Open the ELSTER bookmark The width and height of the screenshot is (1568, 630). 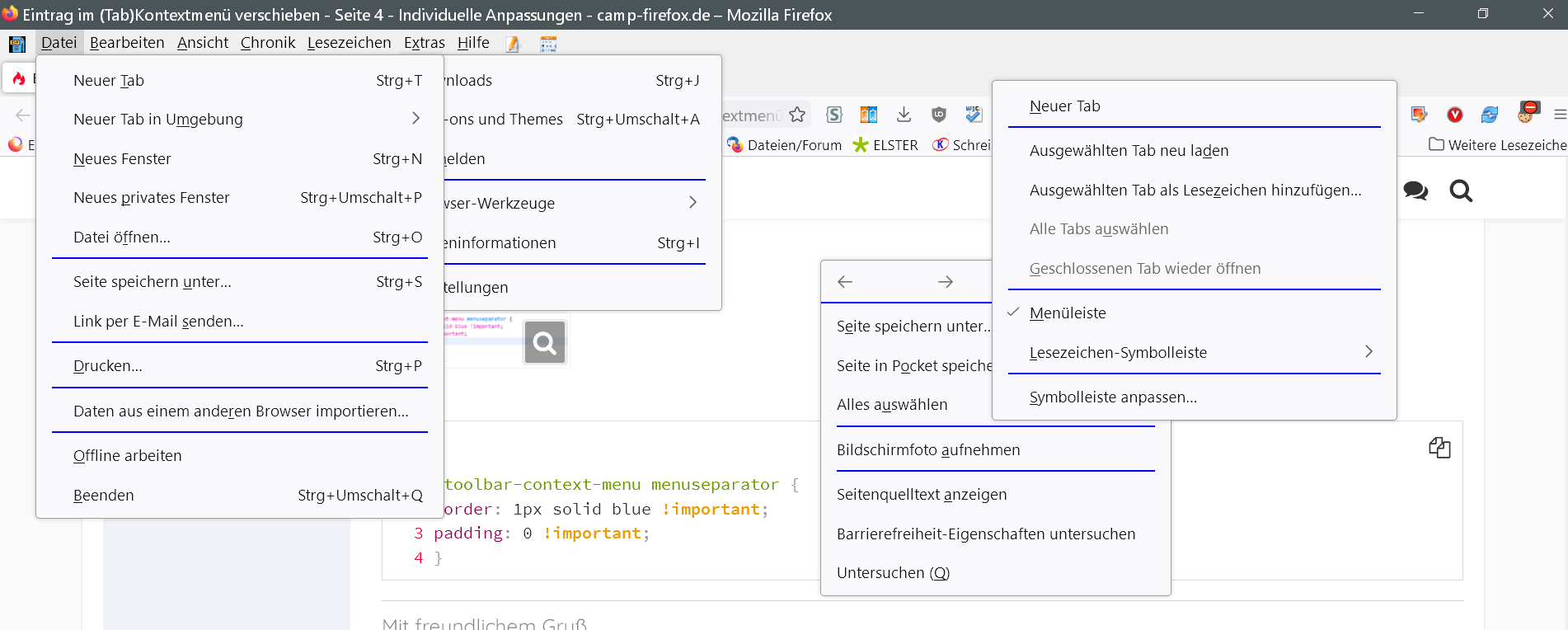(885, 145)
